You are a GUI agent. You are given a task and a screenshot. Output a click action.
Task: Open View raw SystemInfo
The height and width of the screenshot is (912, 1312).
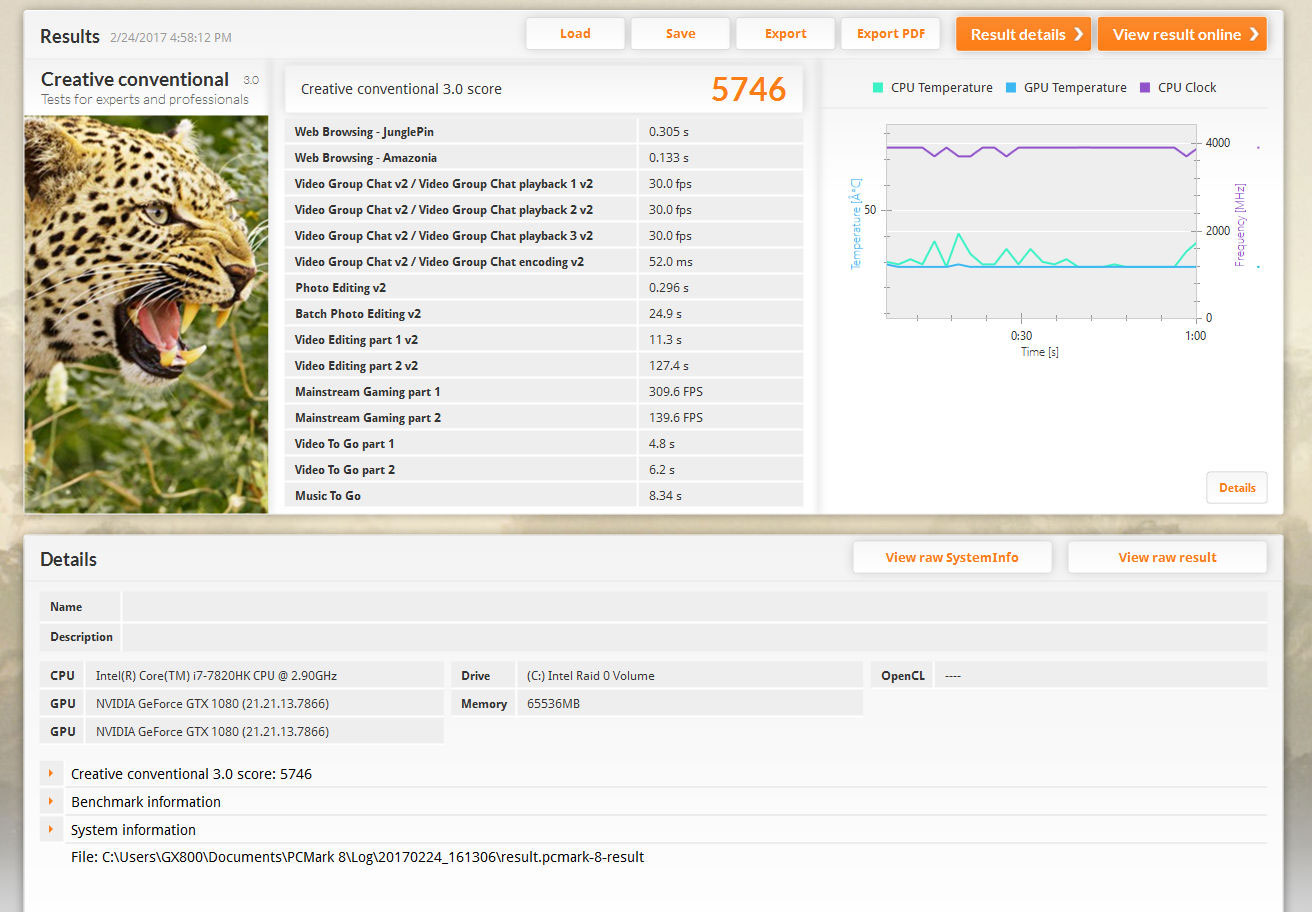(951, 558)
